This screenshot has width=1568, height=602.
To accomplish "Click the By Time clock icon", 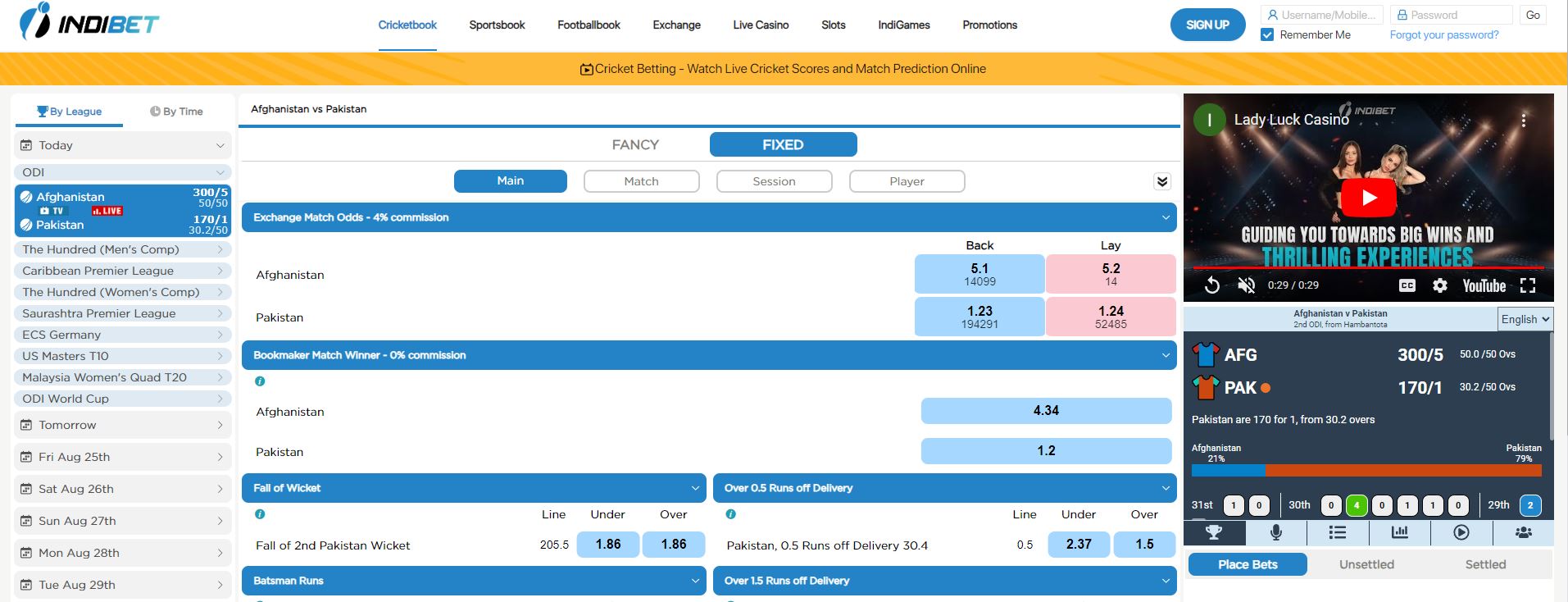I will [x=155, y=112].
